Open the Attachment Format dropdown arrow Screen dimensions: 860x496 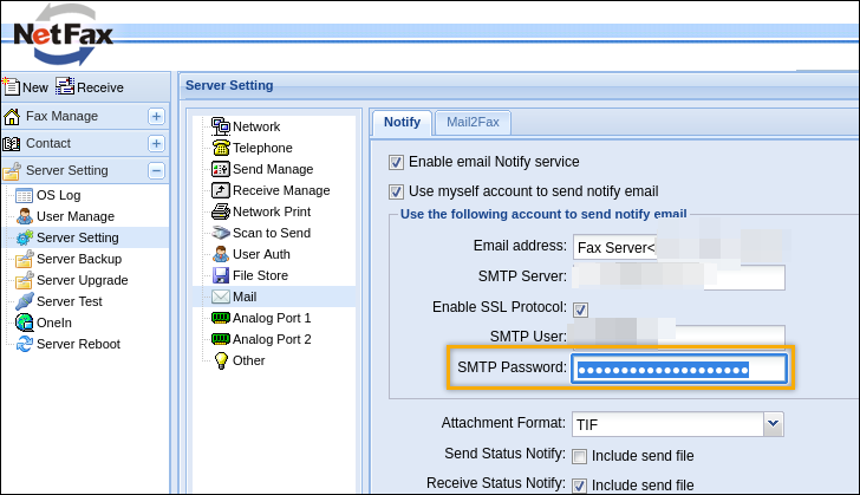pyautogui.click(x=773, y=424)
